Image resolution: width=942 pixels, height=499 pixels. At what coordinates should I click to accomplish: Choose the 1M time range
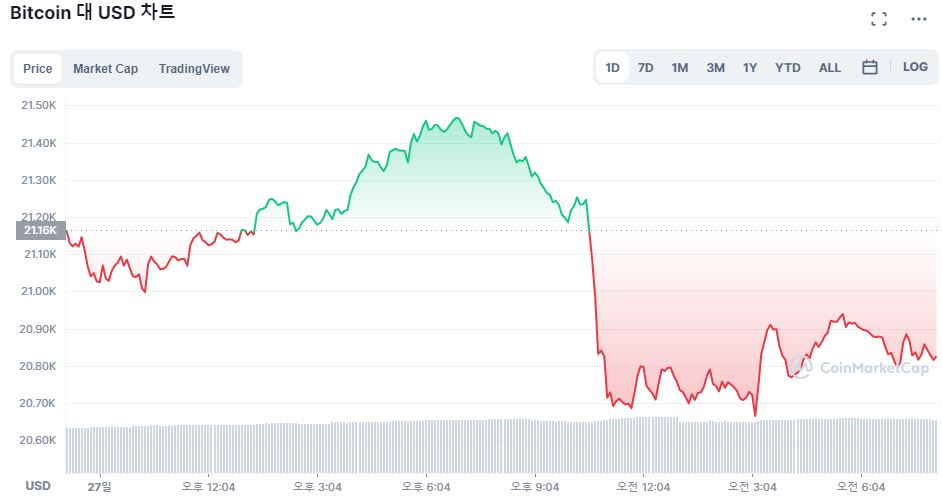680,68
